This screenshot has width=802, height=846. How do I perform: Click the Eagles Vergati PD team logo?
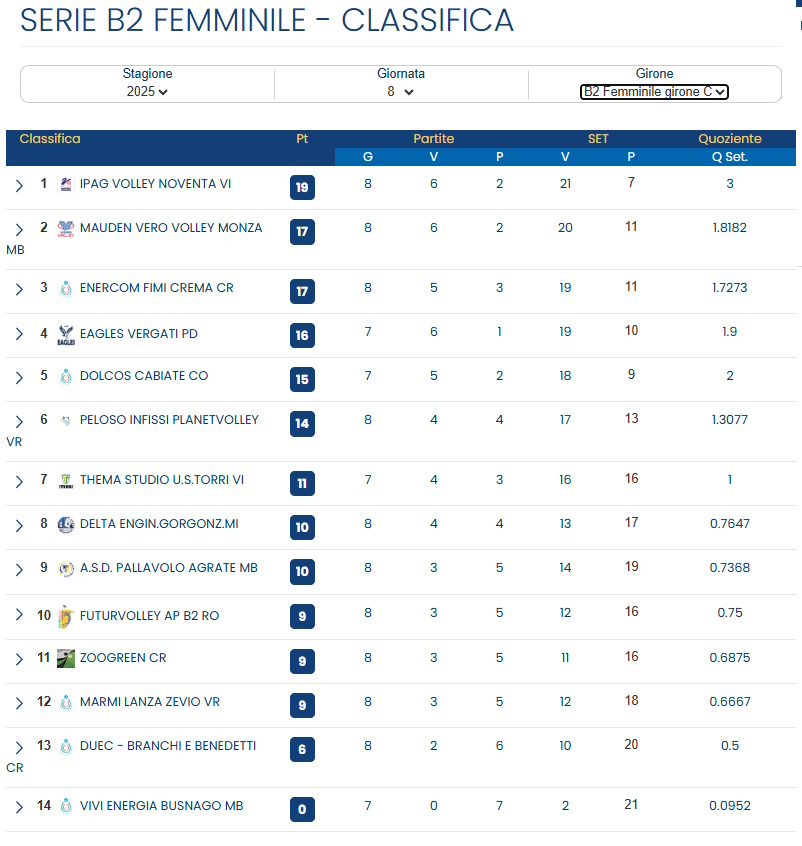66,334
